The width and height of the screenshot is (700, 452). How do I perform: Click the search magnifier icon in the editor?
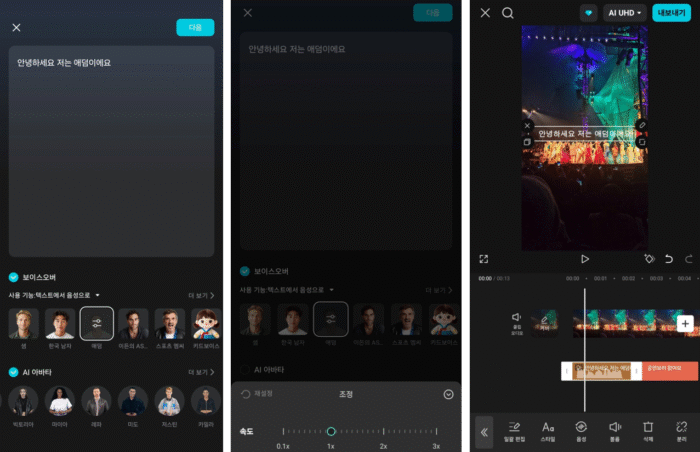click(x=508, y=13)
